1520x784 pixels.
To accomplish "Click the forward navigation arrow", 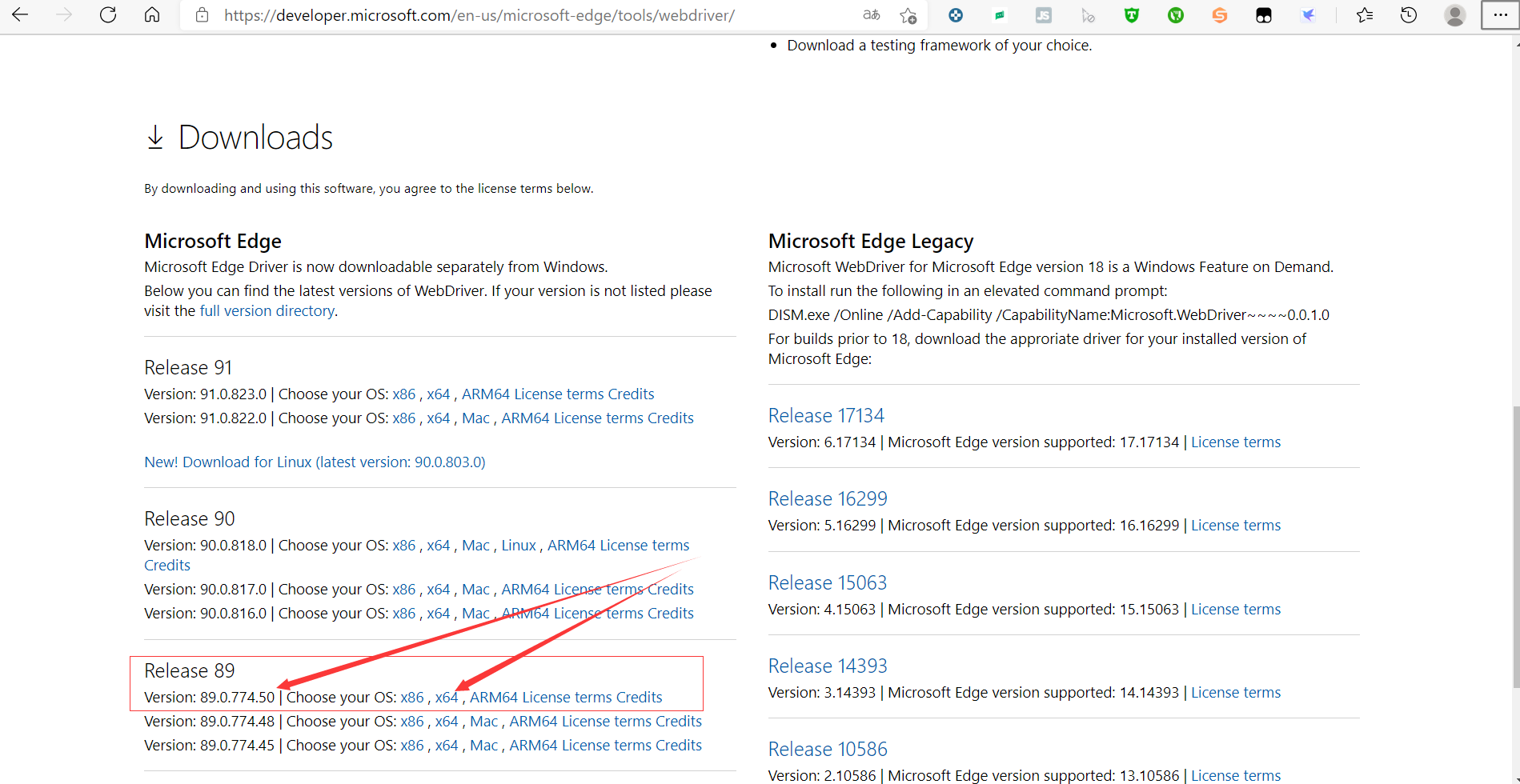I will point(64,15).
